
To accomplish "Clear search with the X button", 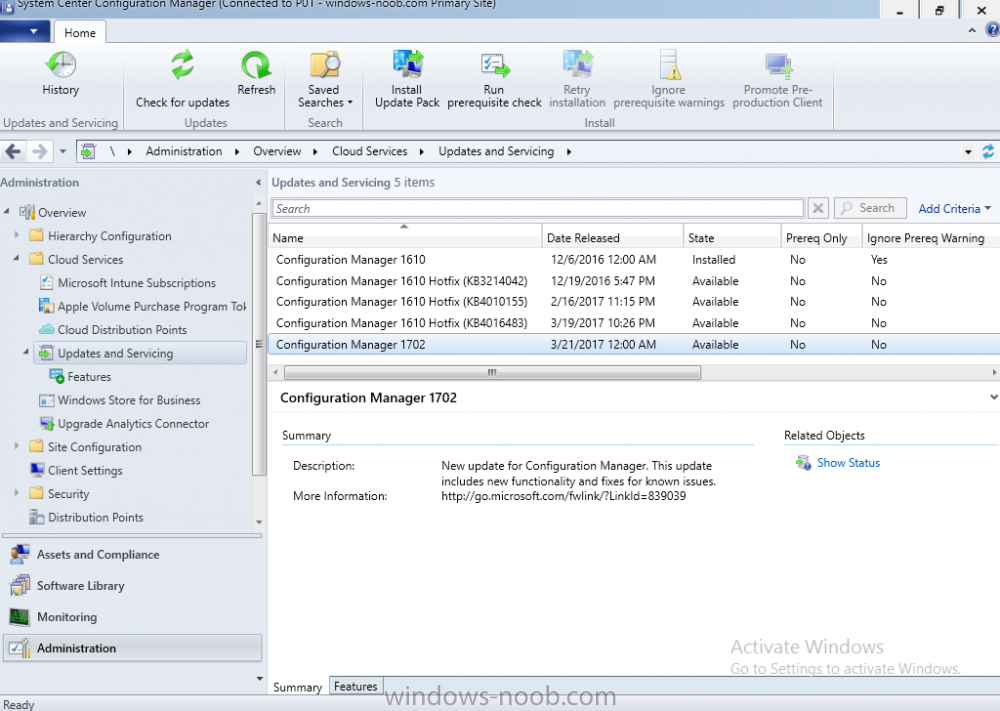I will tap(818, 208).
